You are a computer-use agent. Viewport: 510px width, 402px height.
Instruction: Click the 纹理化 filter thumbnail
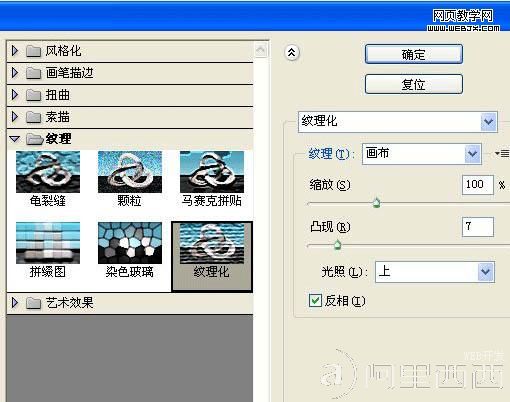click(x=212, y=244)
